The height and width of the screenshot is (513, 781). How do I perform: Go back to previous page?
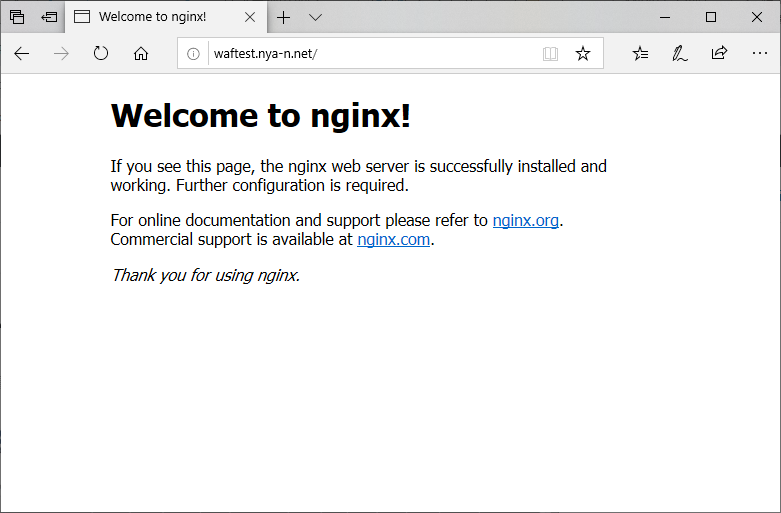[x=21, y=53]
